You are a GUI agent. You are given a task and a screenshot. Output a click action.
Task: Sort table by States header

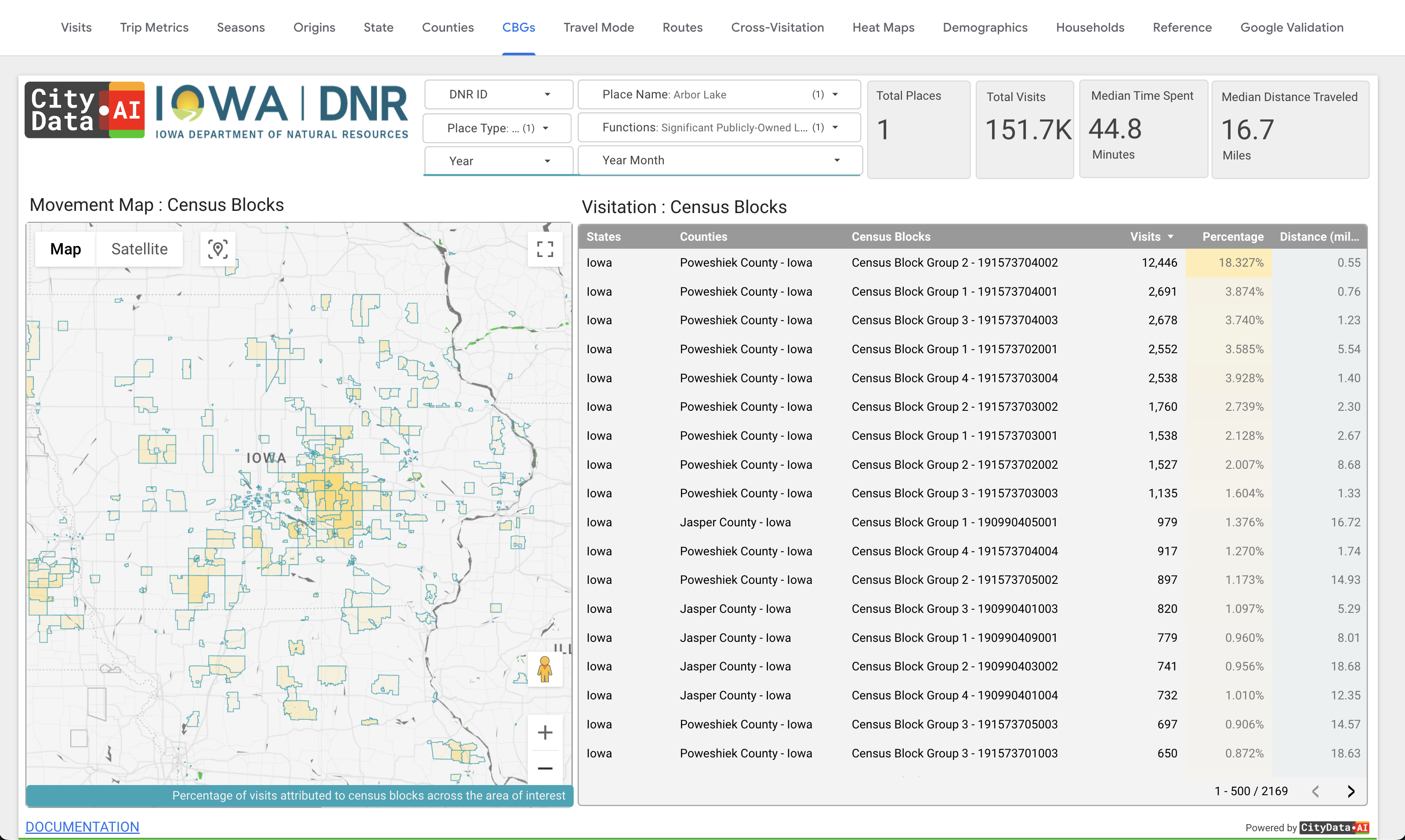pos(604,237)
